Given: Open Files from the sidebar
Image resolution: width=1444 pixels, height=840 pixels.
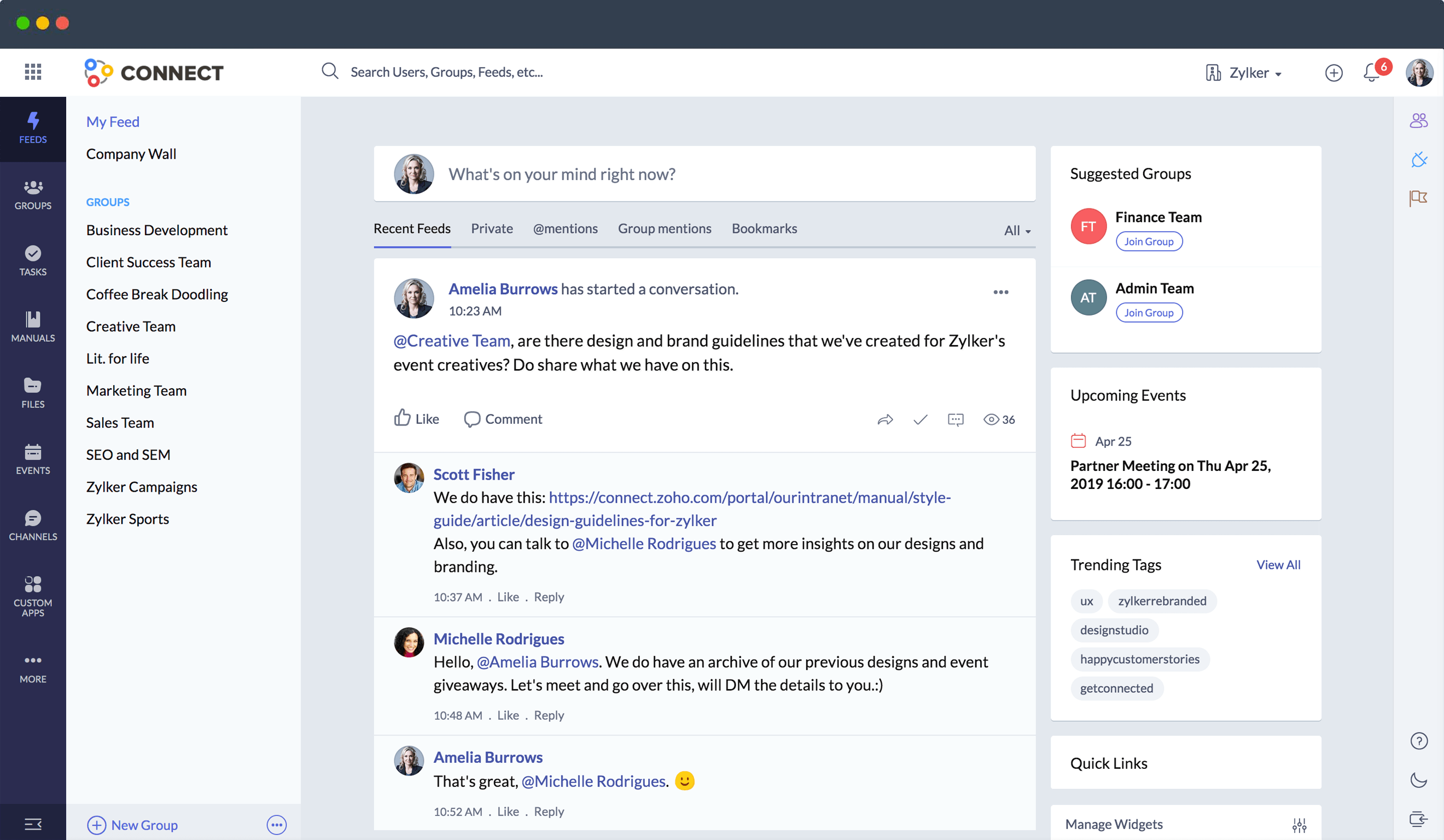Looking at the screenshot, I should tap(33, 394).
